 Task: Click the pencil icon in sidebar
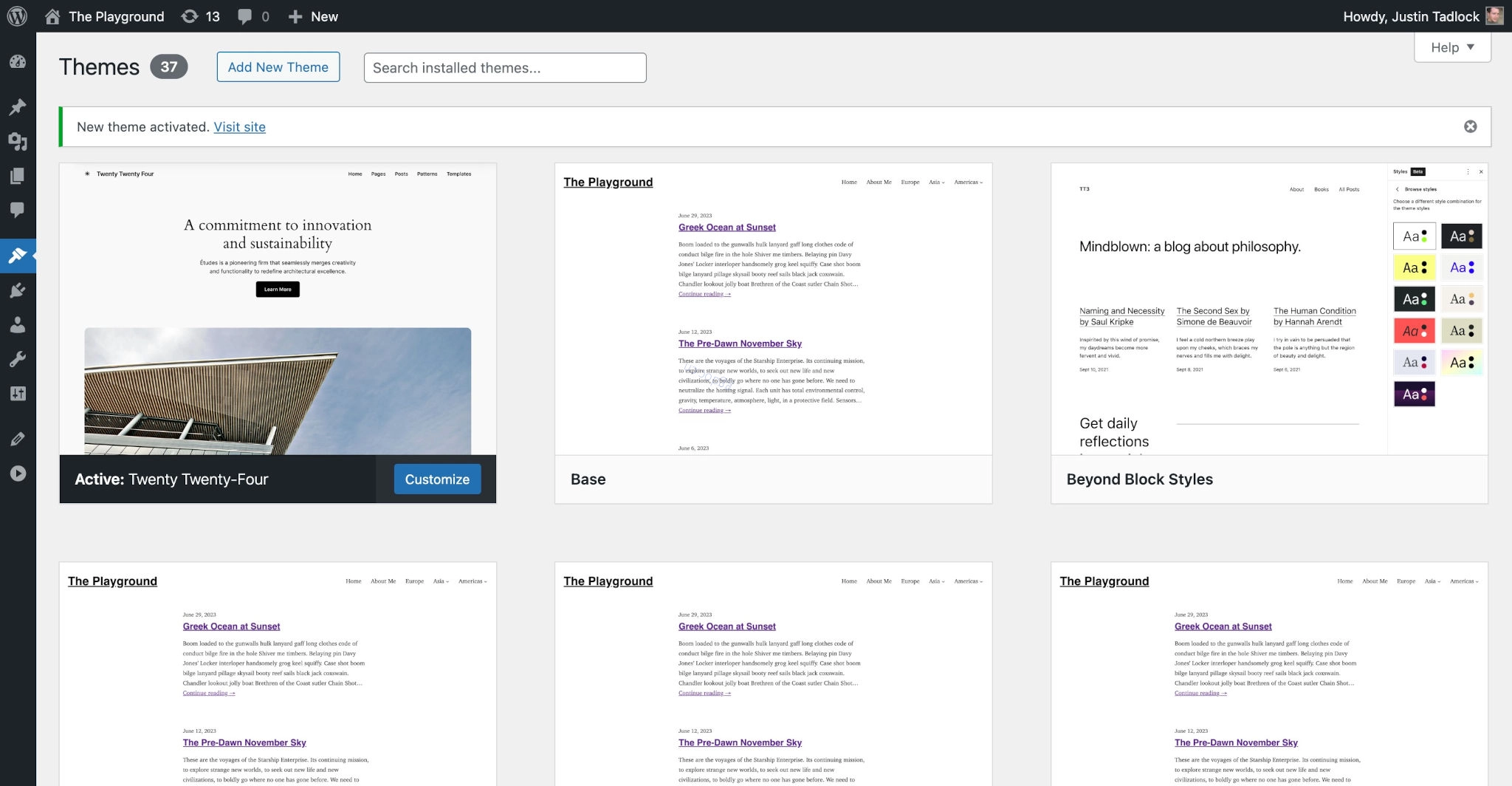point(18,439)
